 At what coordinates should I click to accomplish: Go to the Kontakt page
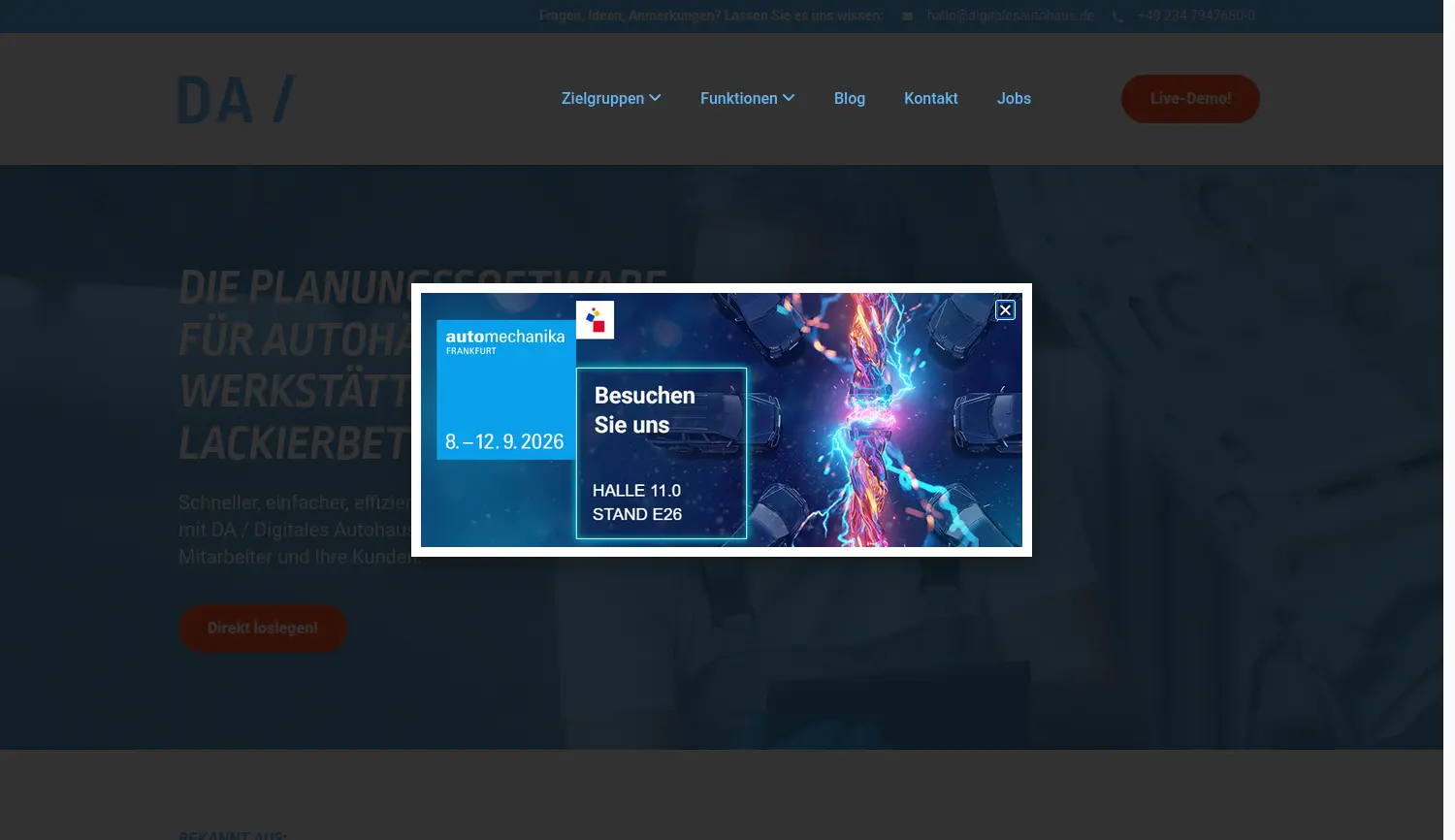coord(931,98)
